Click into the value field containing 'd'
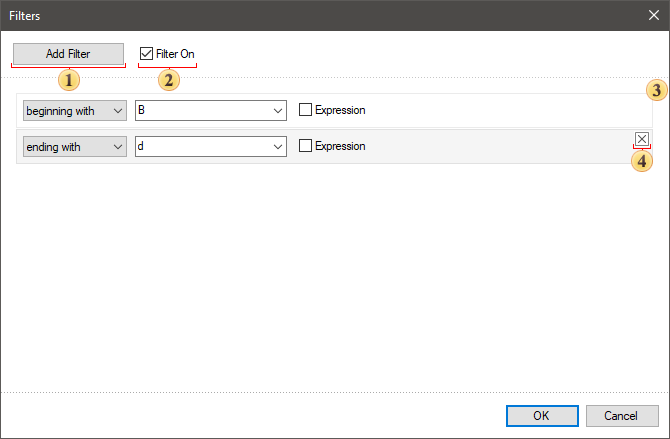The width and height of the screenshot is (670, 439). point(200,146)
